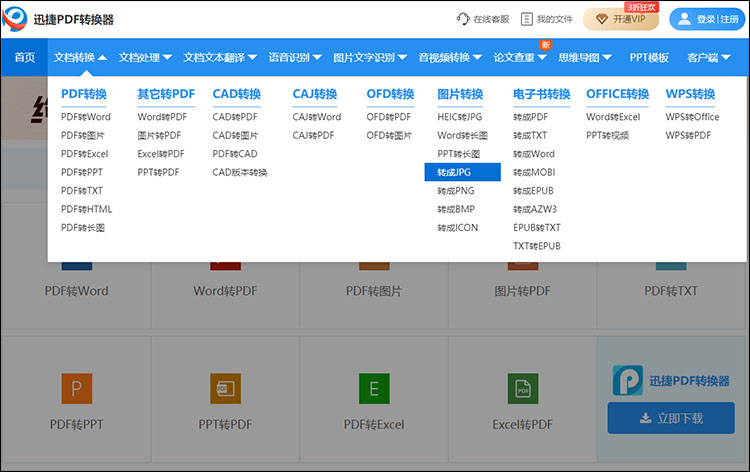Choose PDF转长图 menu entry

(x=82, y=228)
